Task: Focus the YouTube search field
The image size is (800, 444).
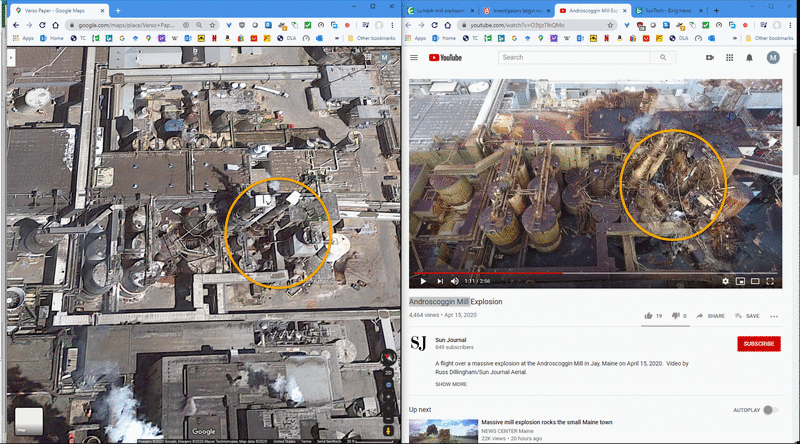Action: pos(574,58)
